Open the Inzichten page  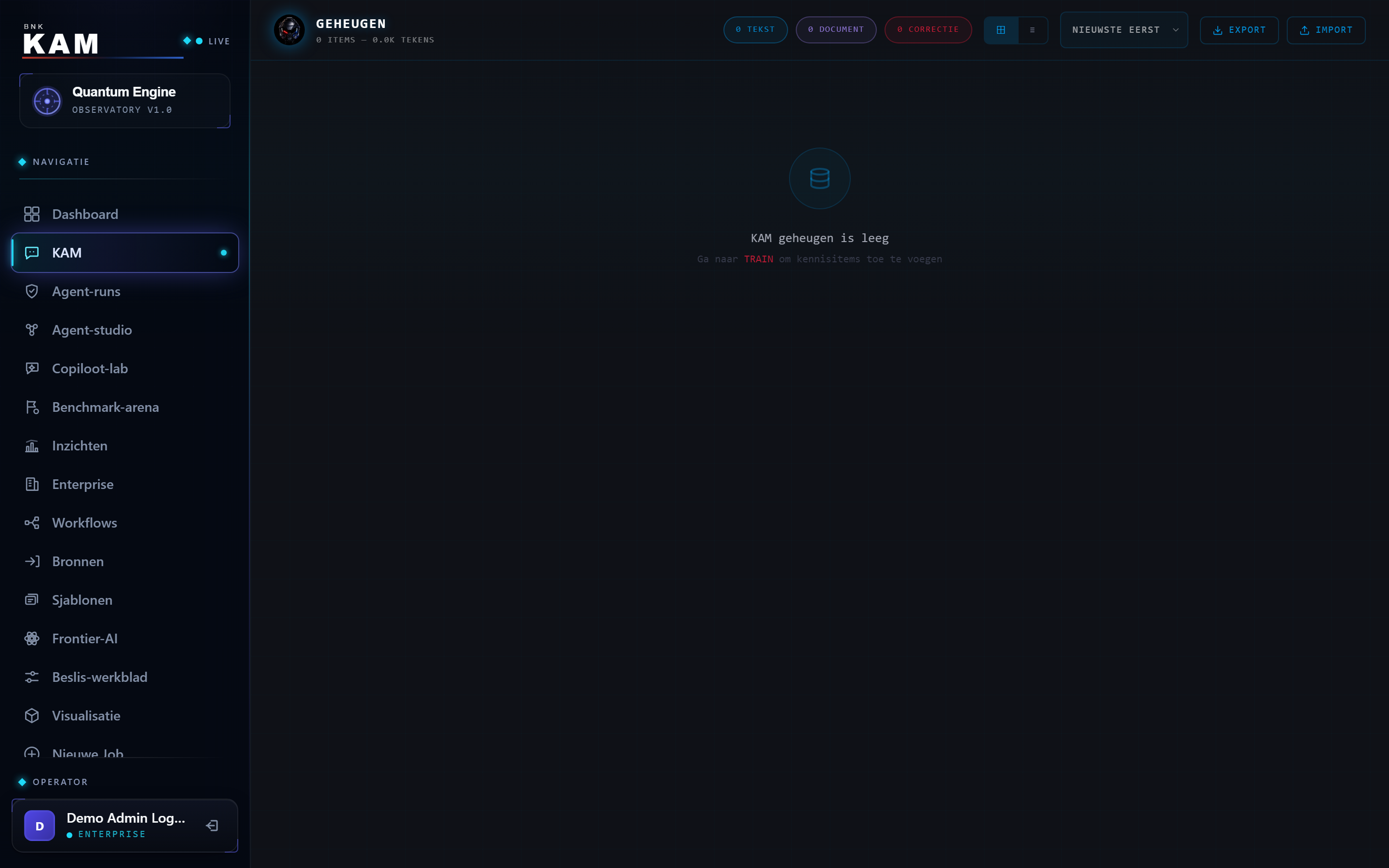click(124, 446)
